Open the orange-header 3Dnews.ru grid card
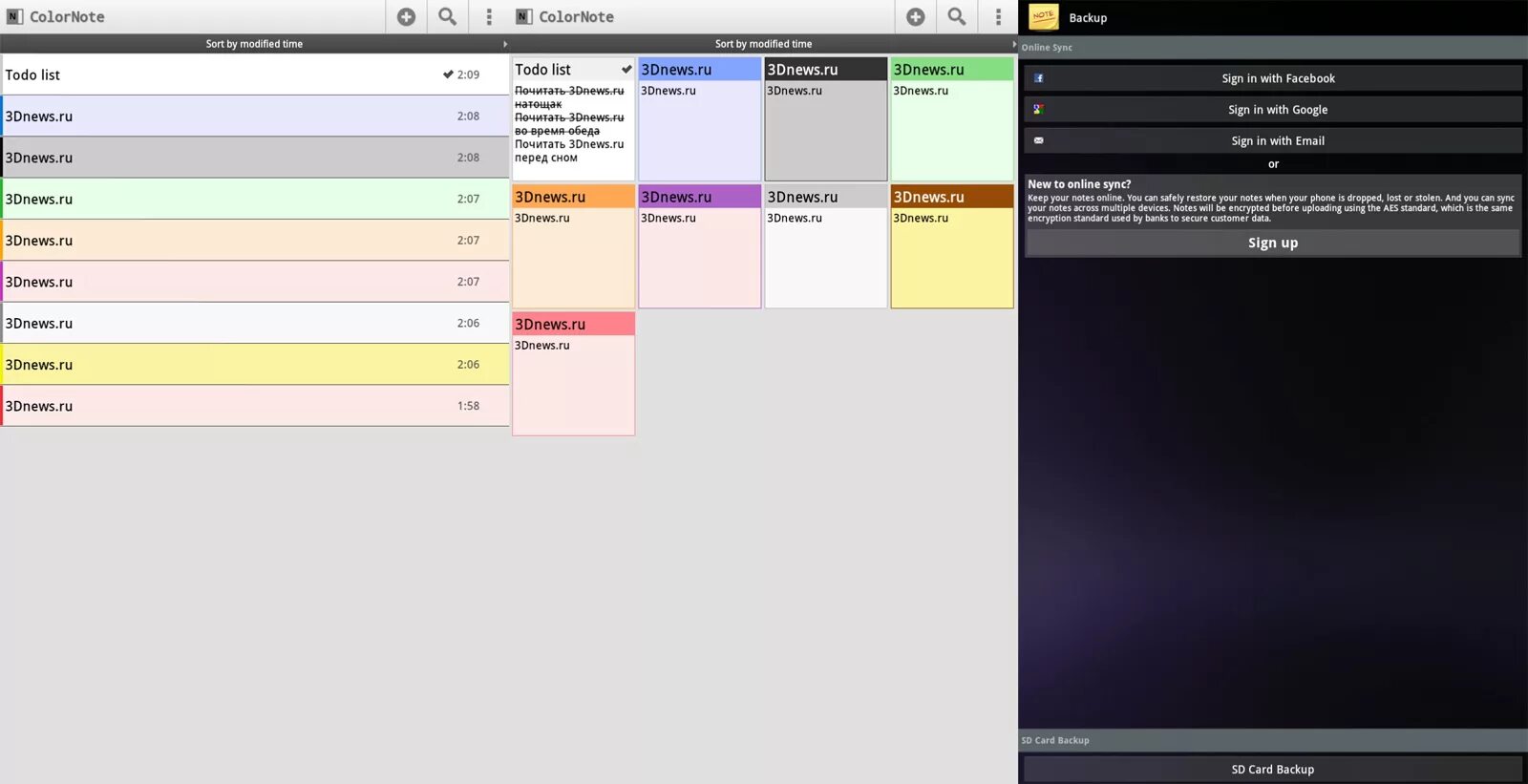This screenshot has width=1528, height=784. 573,246
